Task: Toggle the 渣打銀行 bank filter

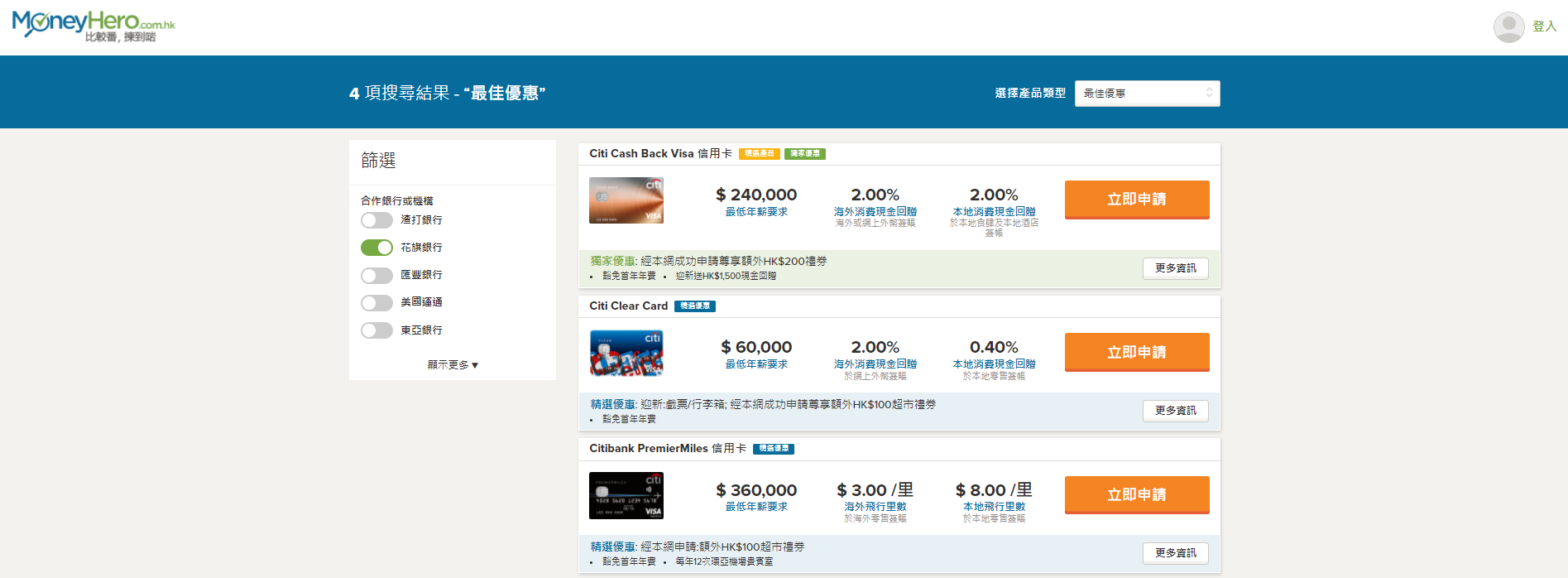Action: click(x=376, y=220)
